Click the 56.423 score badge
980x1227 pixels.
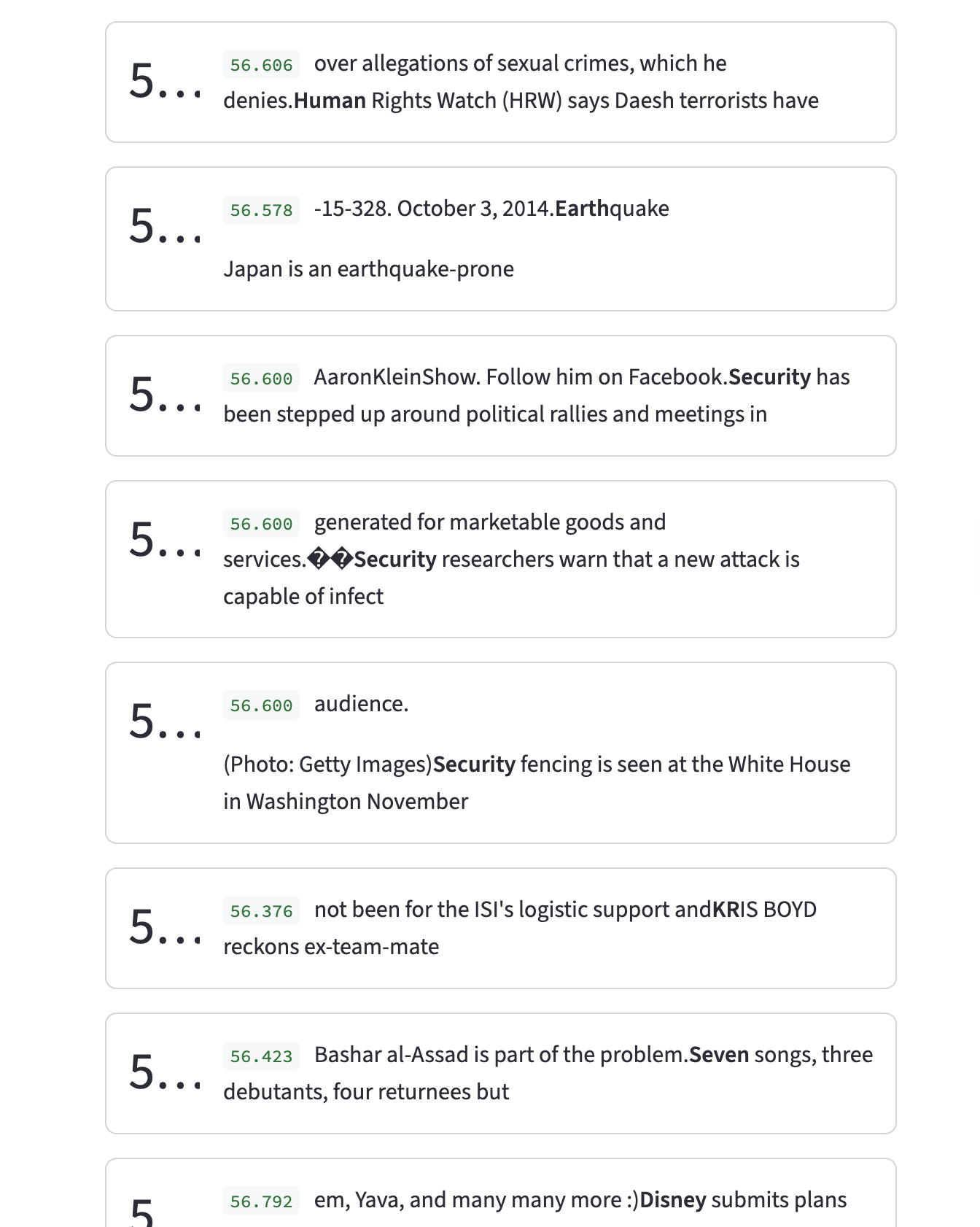tap(261, 1056)
